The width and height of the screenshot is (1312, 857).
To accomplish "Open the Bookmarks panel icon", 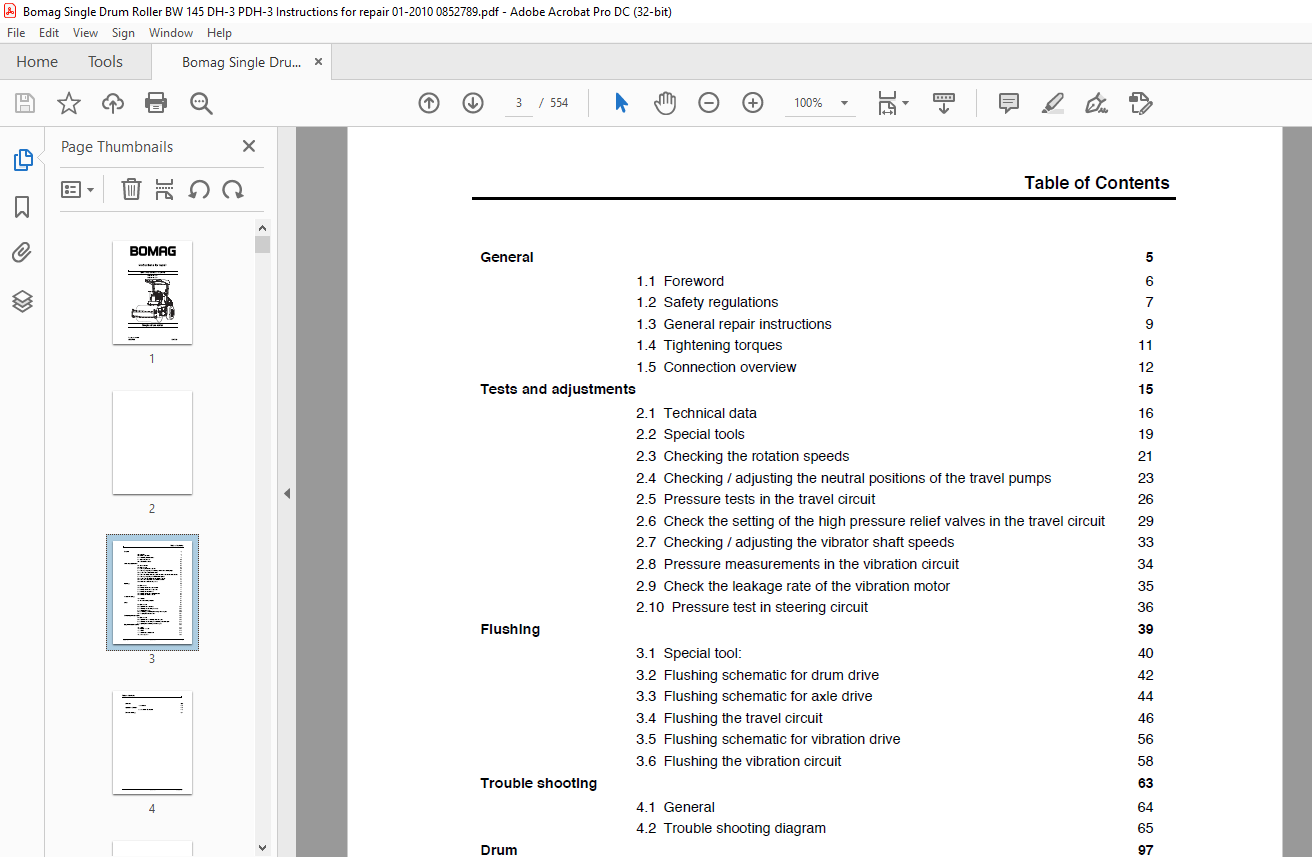I will (x=22, y=207).
